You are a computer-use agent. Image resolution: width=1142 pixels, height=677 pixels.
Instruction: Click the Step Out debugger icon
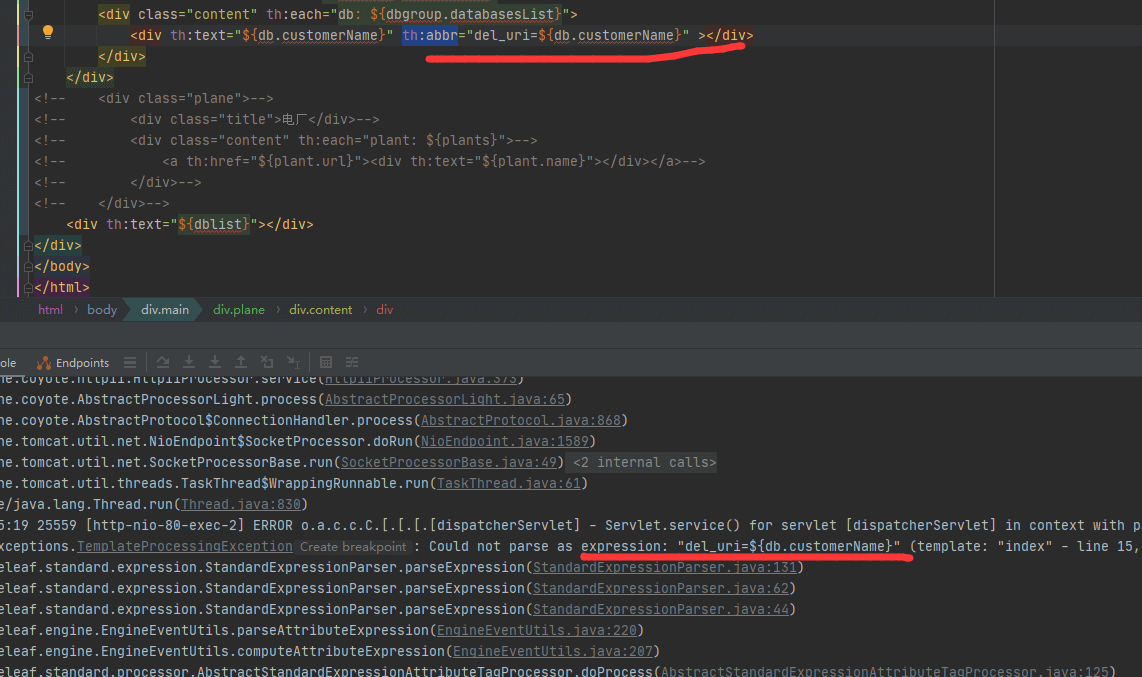(241, 362)
